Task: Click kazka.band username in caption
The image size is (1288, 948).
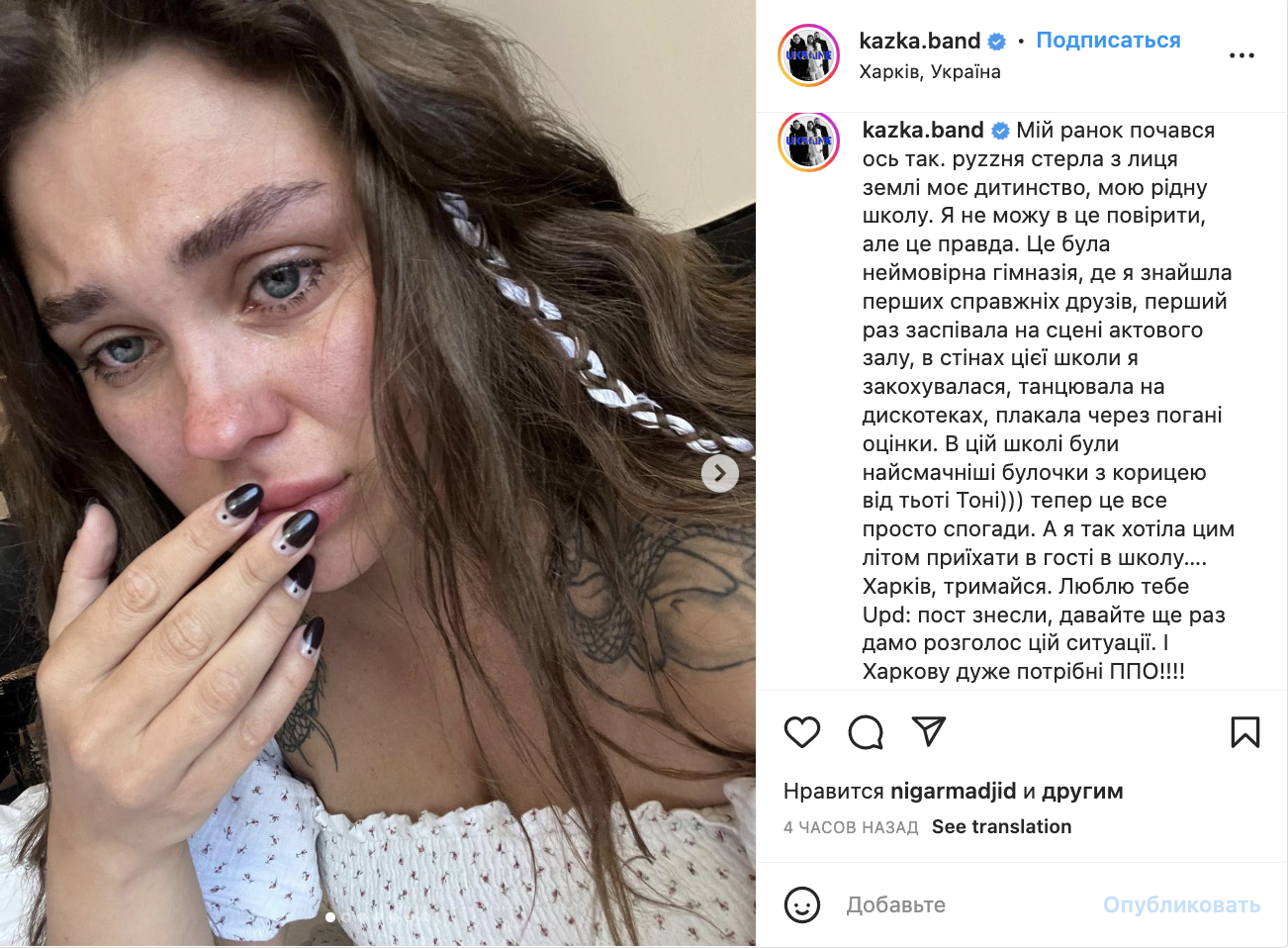Action: (x=923, y=131)
